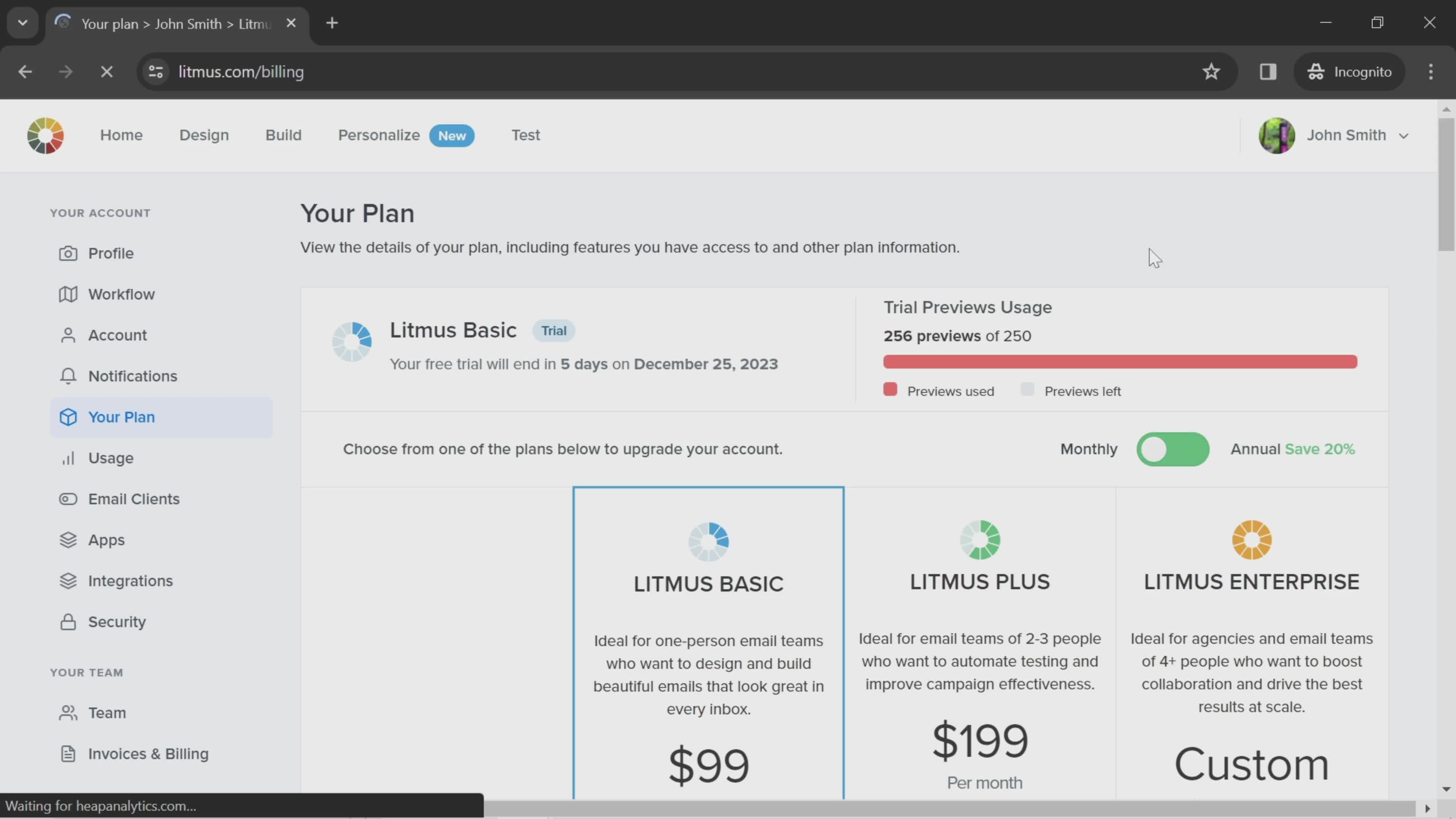Open the Team page under Your Team
Image resolution: width=1456 pixels, height=819 pixels.
pyautogui.click(x=107, y=713)
